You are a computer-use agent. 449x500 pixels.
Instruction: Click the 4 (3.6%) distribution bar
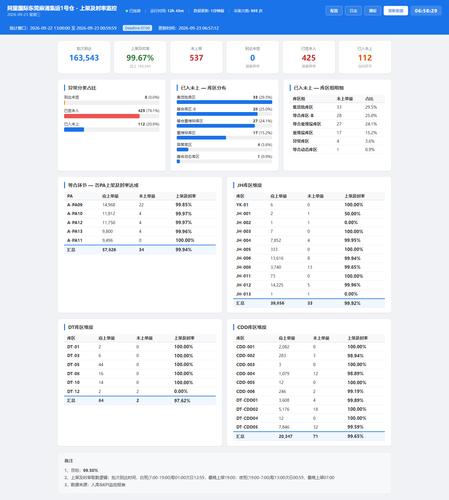182,149
